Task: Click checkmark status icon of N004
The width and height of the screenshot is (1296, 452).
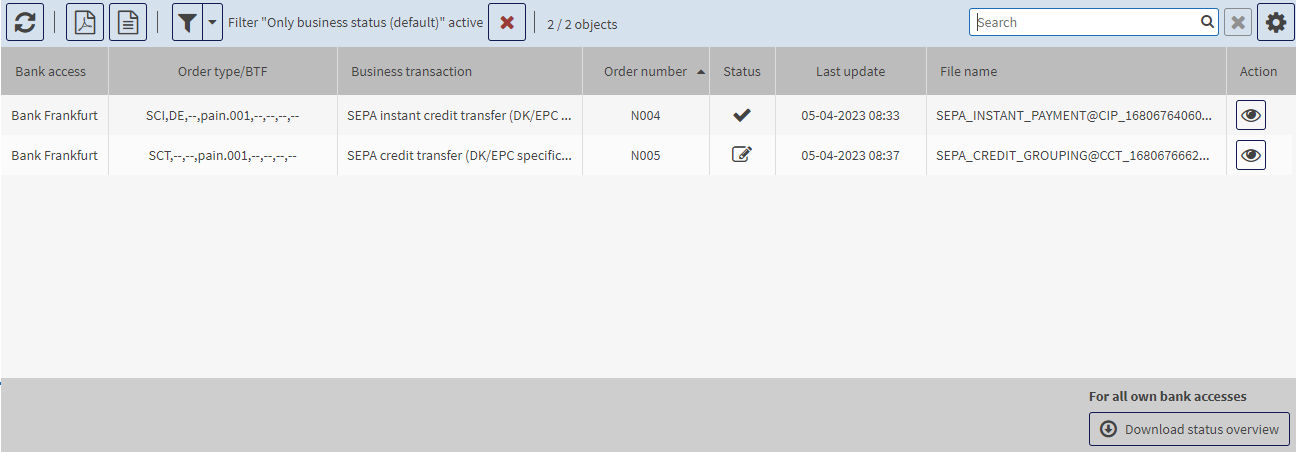Action: click(742, 115)
